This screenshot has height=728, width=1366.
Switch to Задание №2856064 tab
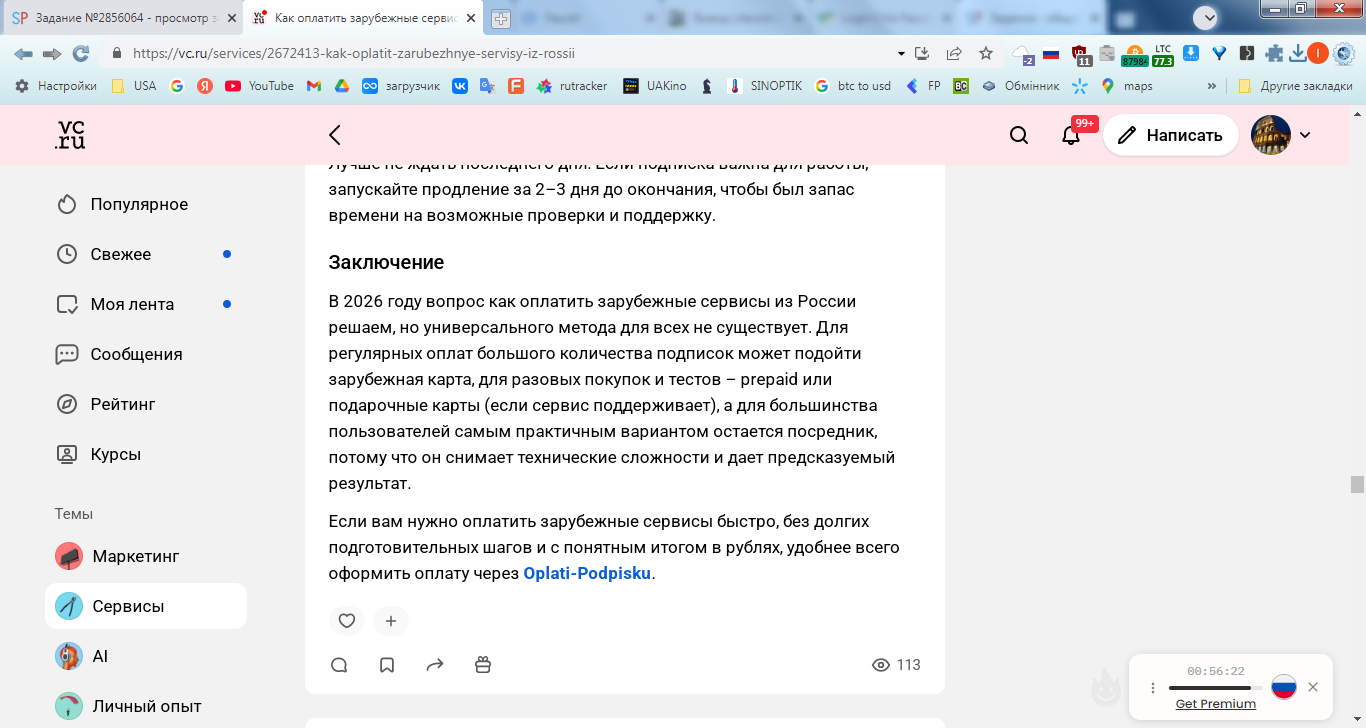(x=122, y=18)
